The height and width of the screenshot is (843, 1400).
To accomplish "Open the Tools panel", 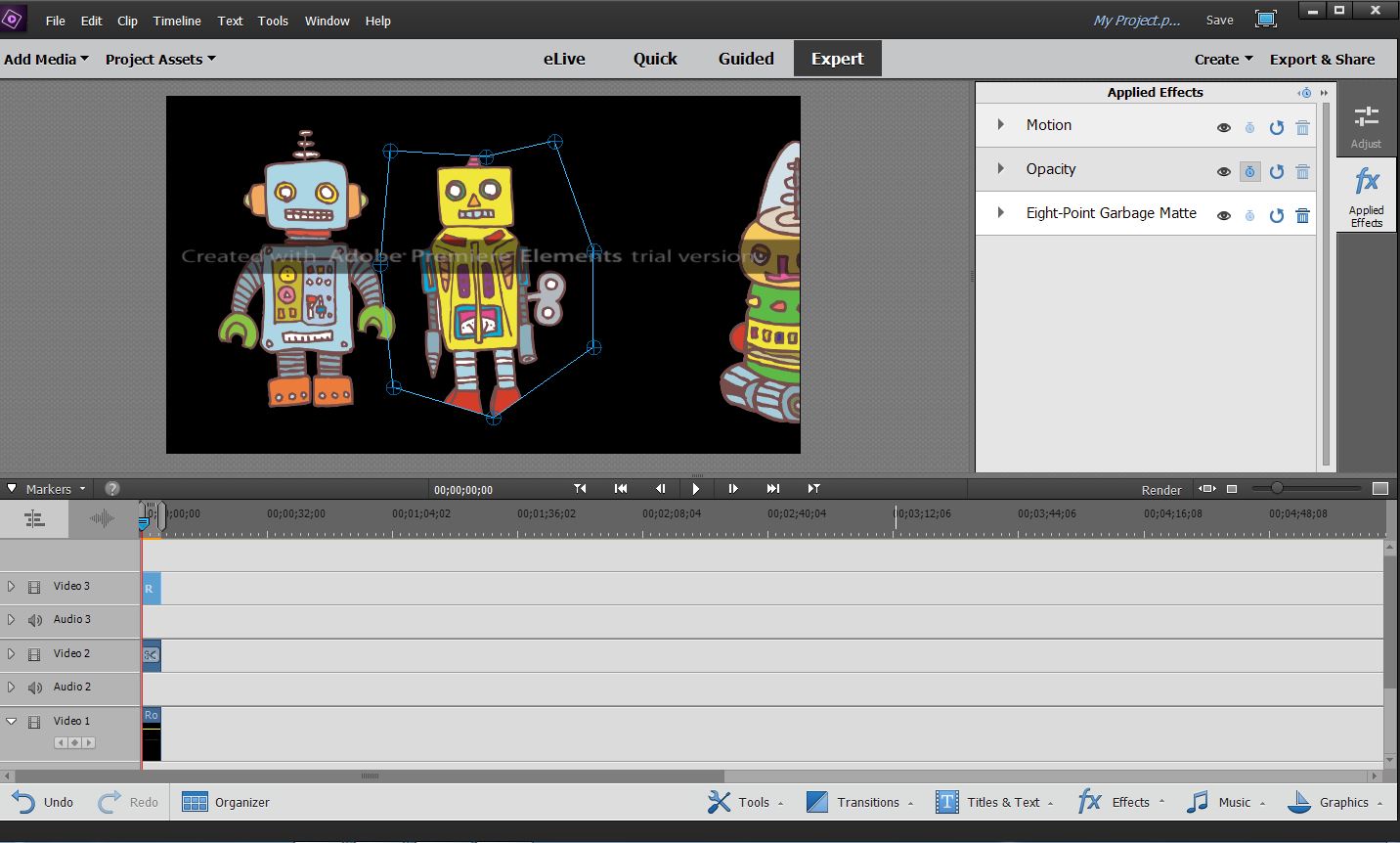I will [x=745, y=802].
